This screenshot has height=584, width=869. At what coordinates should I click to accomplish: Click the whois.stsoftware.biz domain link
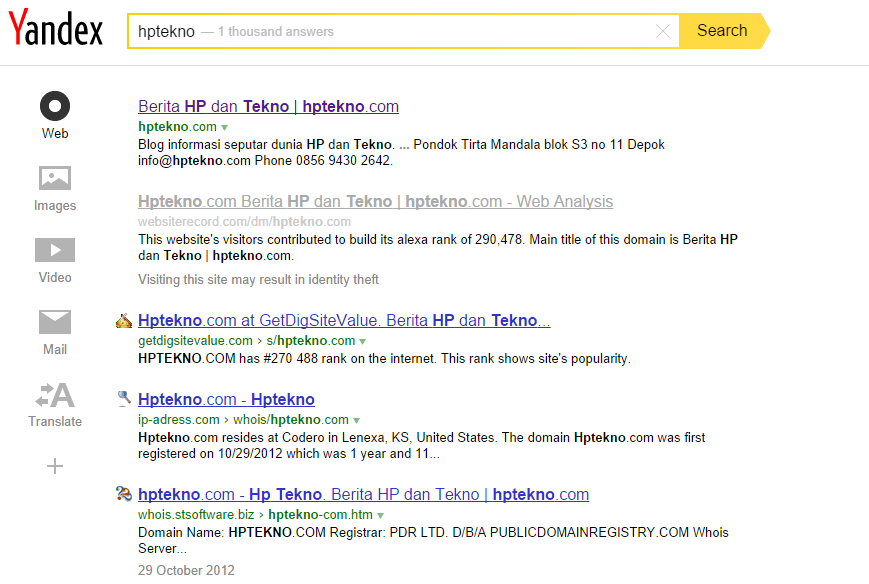point(196,514)
